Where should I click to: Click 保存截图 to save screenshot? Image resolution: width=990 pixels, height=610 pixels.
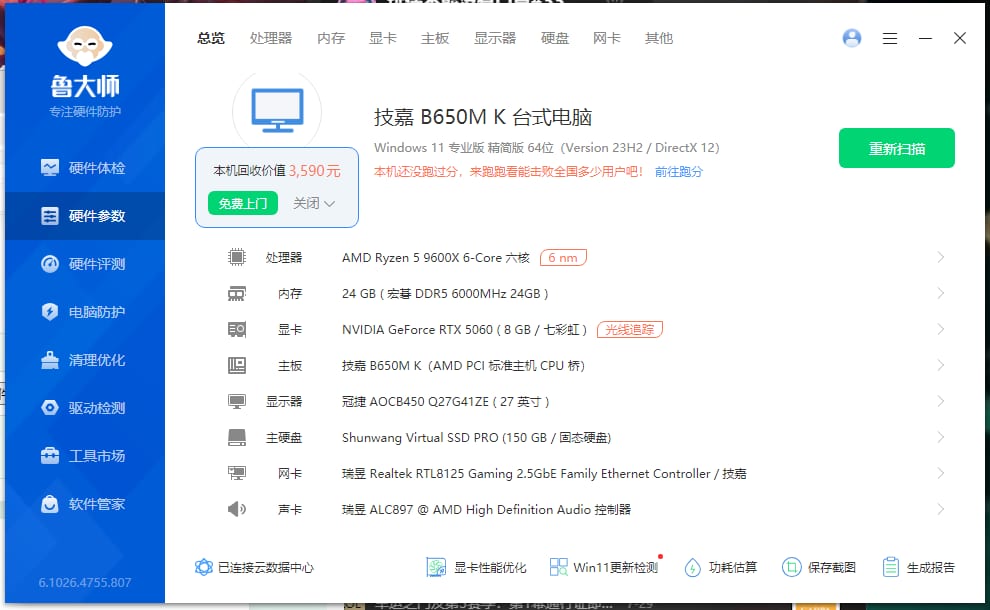click(819, 568)
